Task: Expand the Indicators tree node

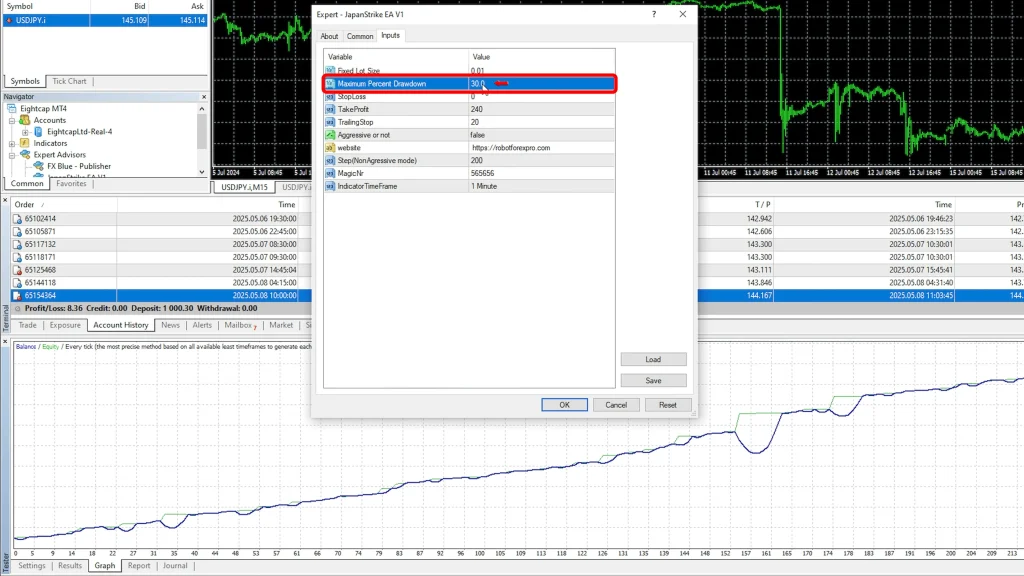Action: 12,143
